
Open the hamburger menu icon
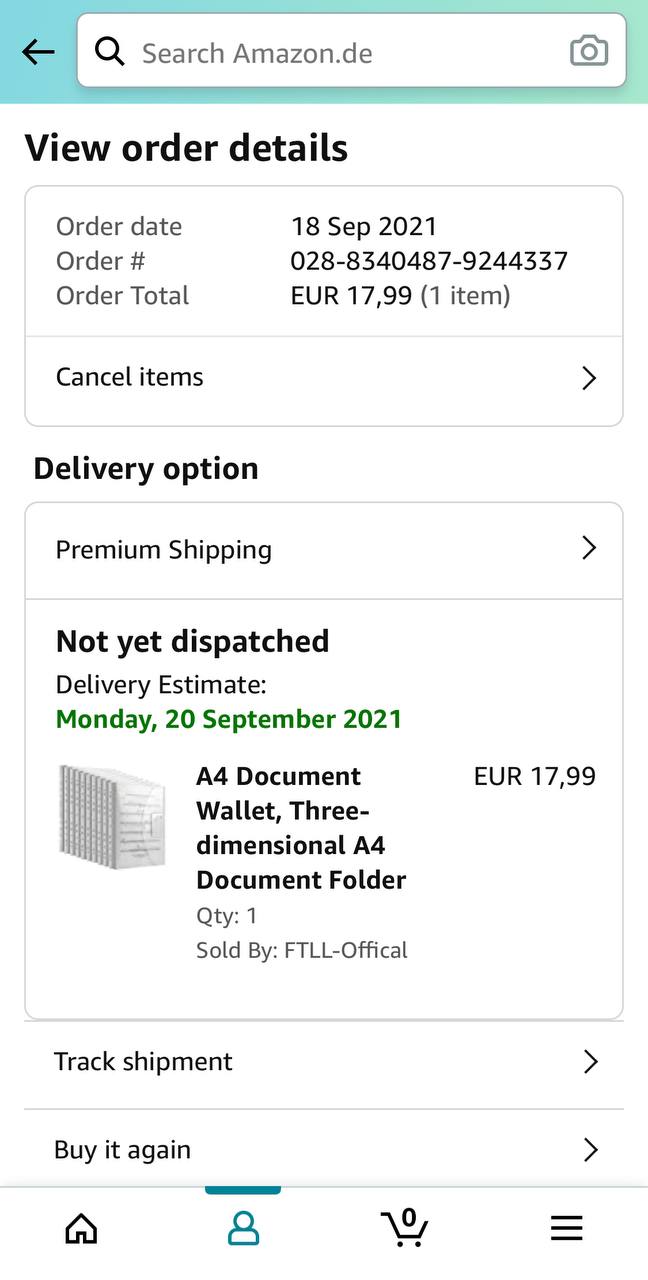[566, 1228]
